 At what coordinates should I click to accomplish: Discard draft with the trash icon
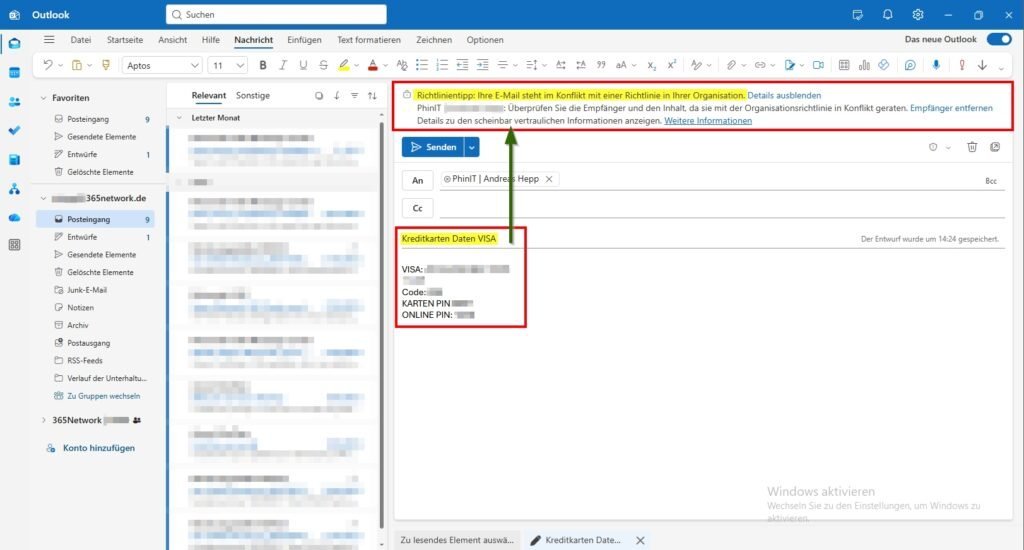972,147
